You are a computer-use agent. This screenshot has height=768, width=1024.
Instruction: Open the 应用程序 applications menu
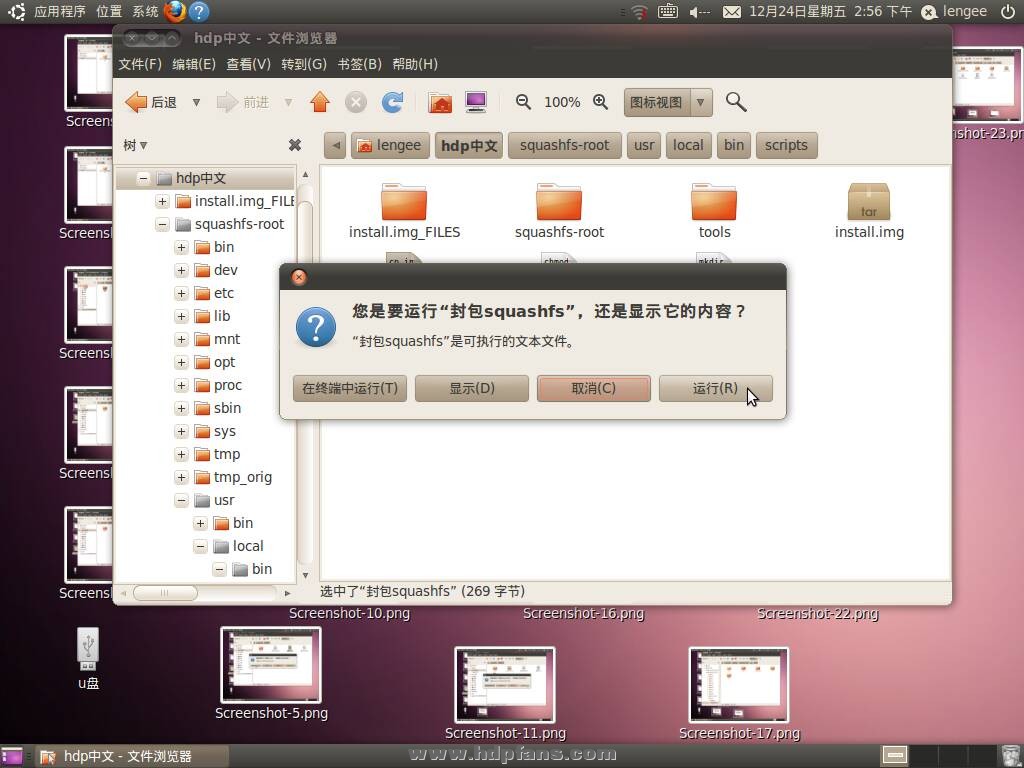point(59,11)
